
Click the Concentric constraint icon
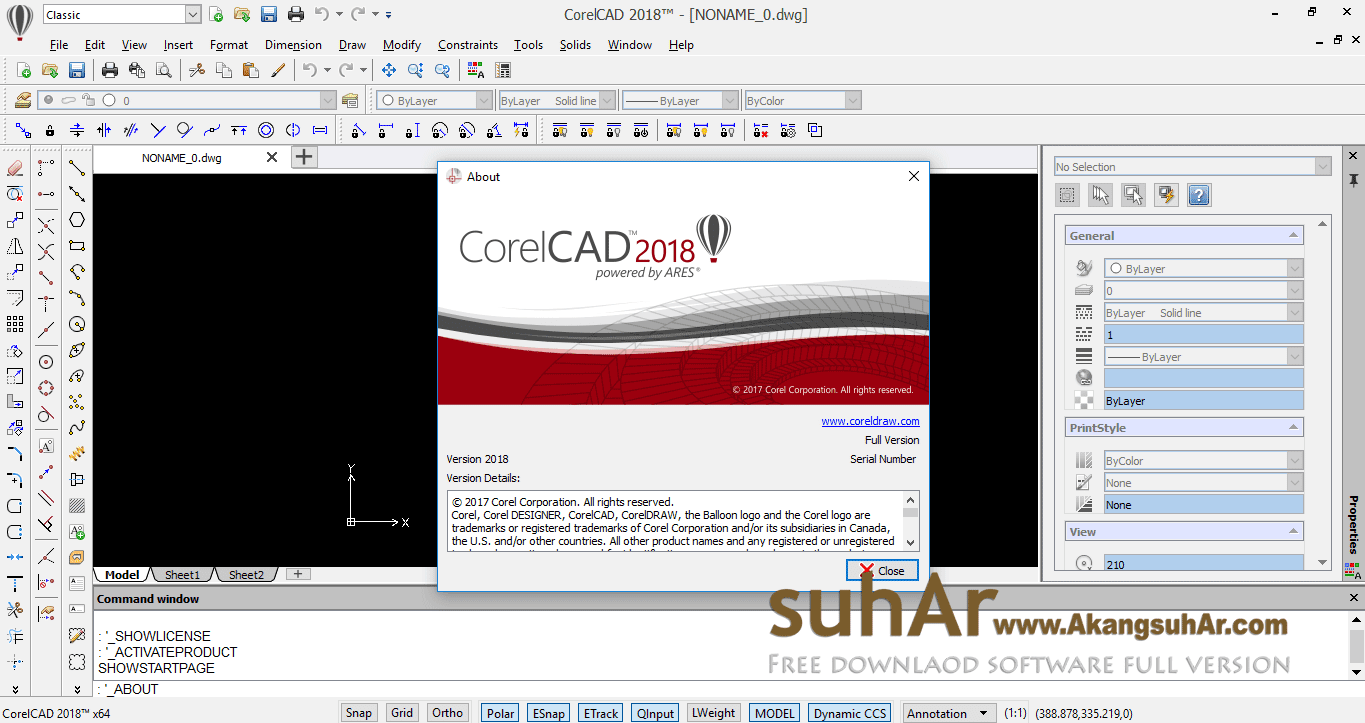tap(266, 130)
